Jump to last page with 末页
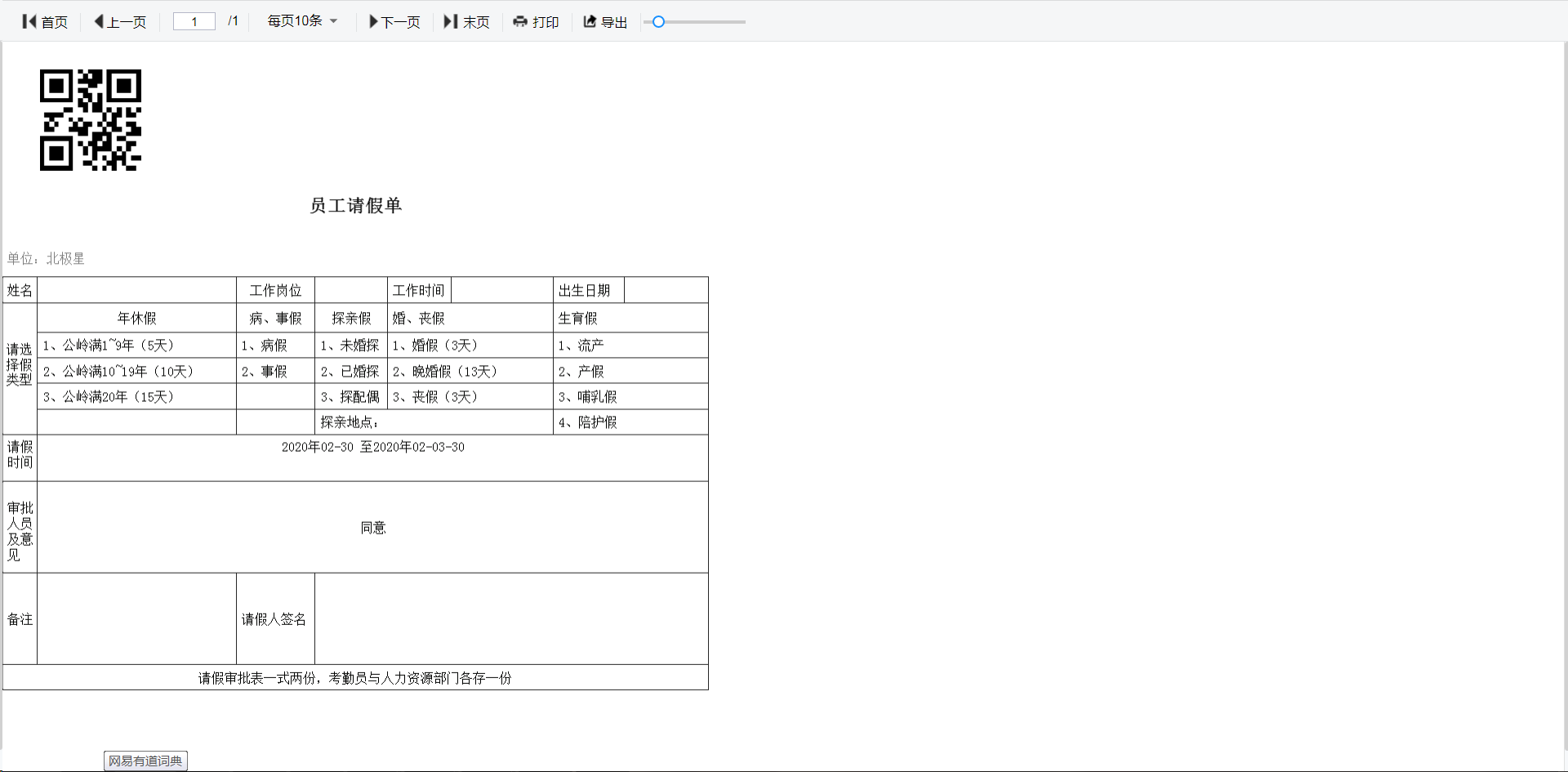This screenshot has height=772, width=1568. 466,22
